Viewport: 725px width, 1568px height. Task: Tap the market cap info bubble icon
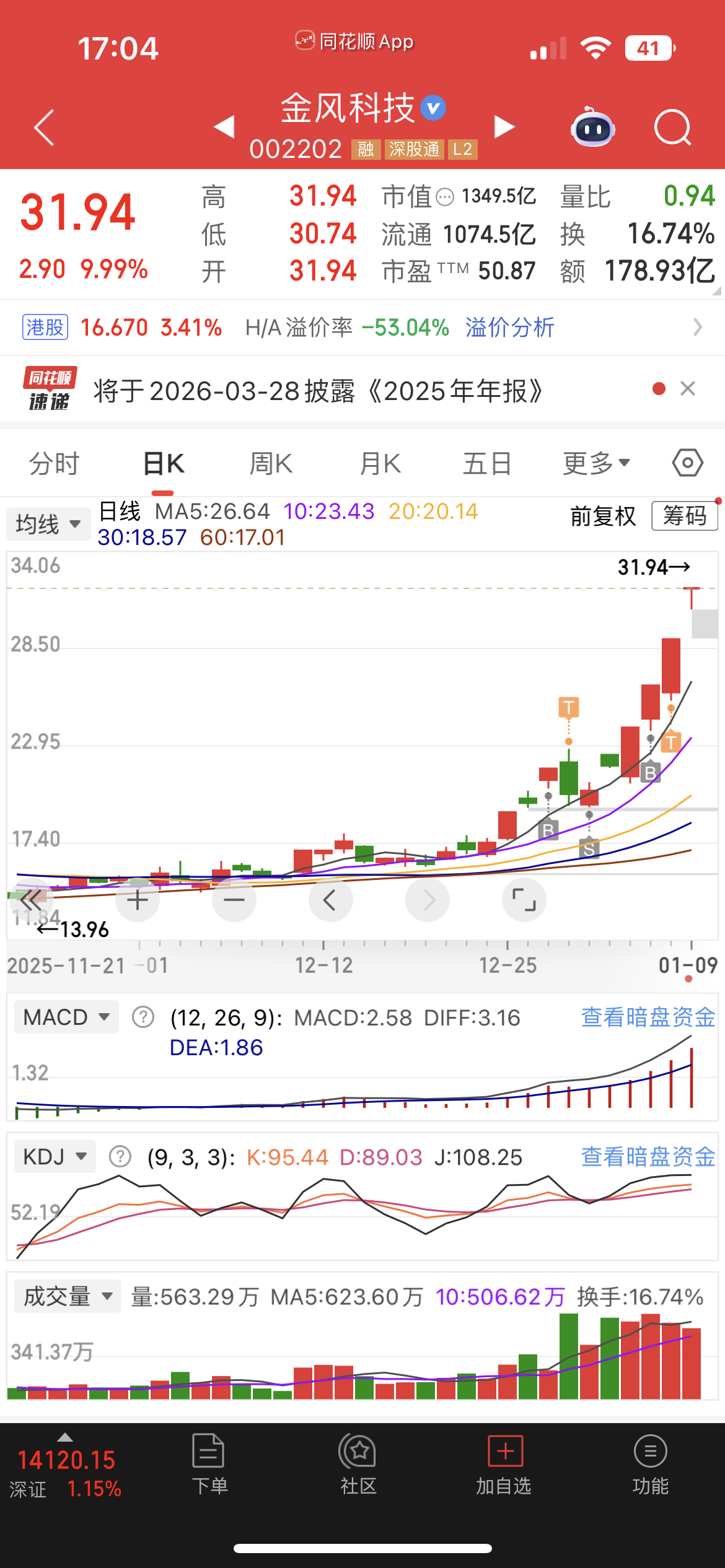[445, 198]
